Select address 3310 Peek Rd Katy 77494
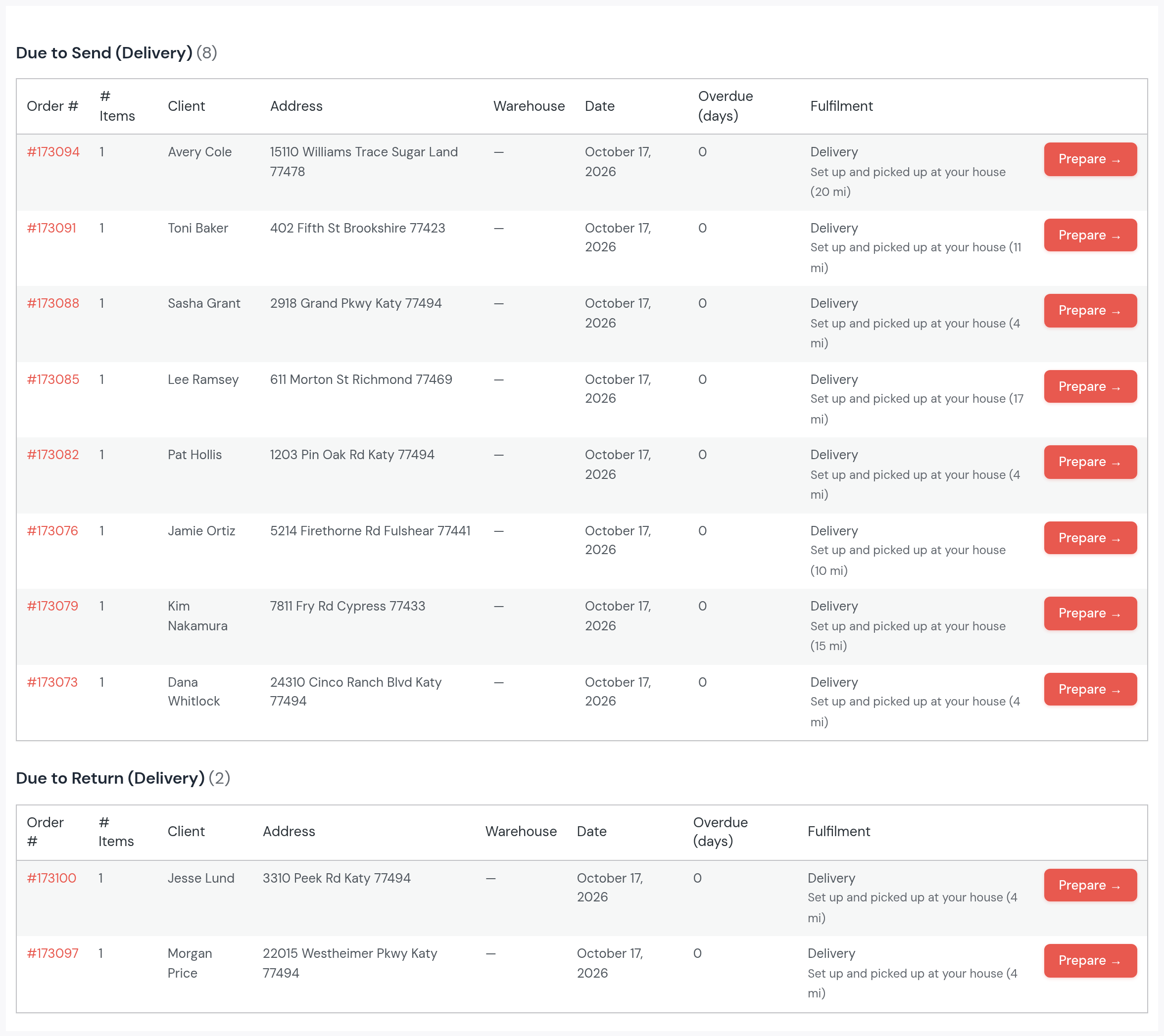Viewport: 1164px width, 1036px height. click(337, 878)
